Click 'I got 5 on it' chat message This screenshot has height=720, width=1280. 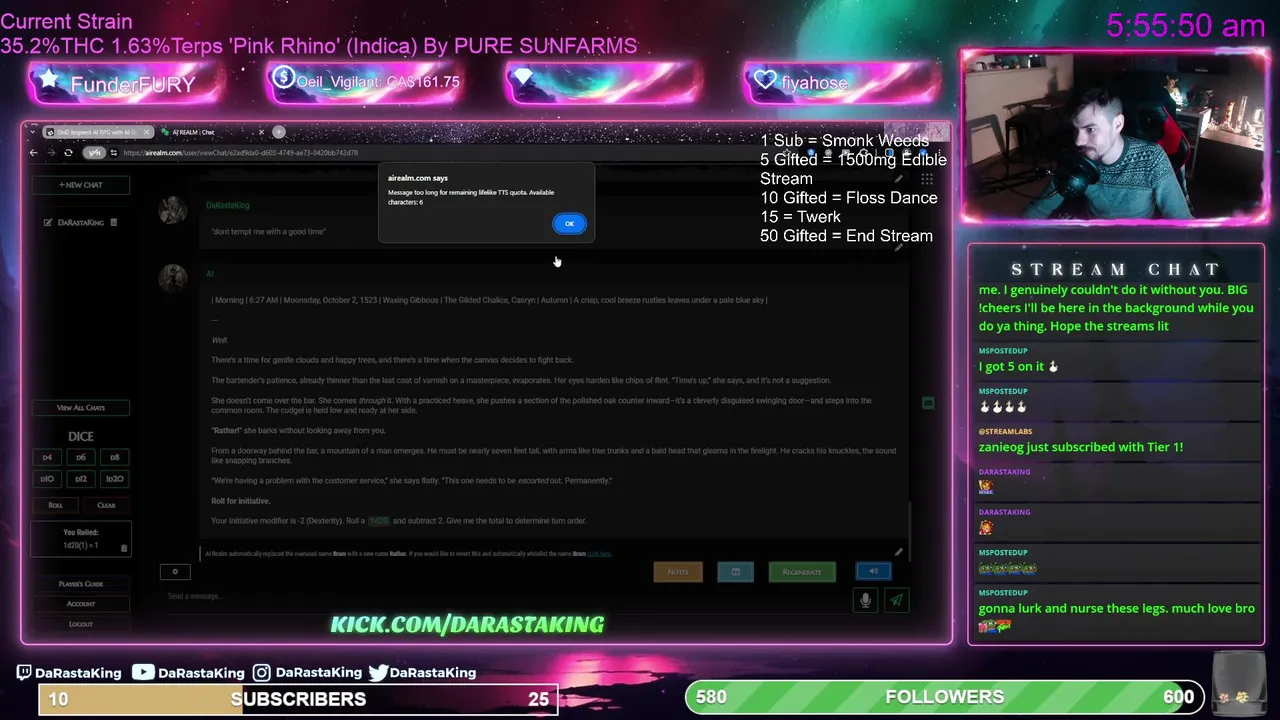coord(1019,366)
